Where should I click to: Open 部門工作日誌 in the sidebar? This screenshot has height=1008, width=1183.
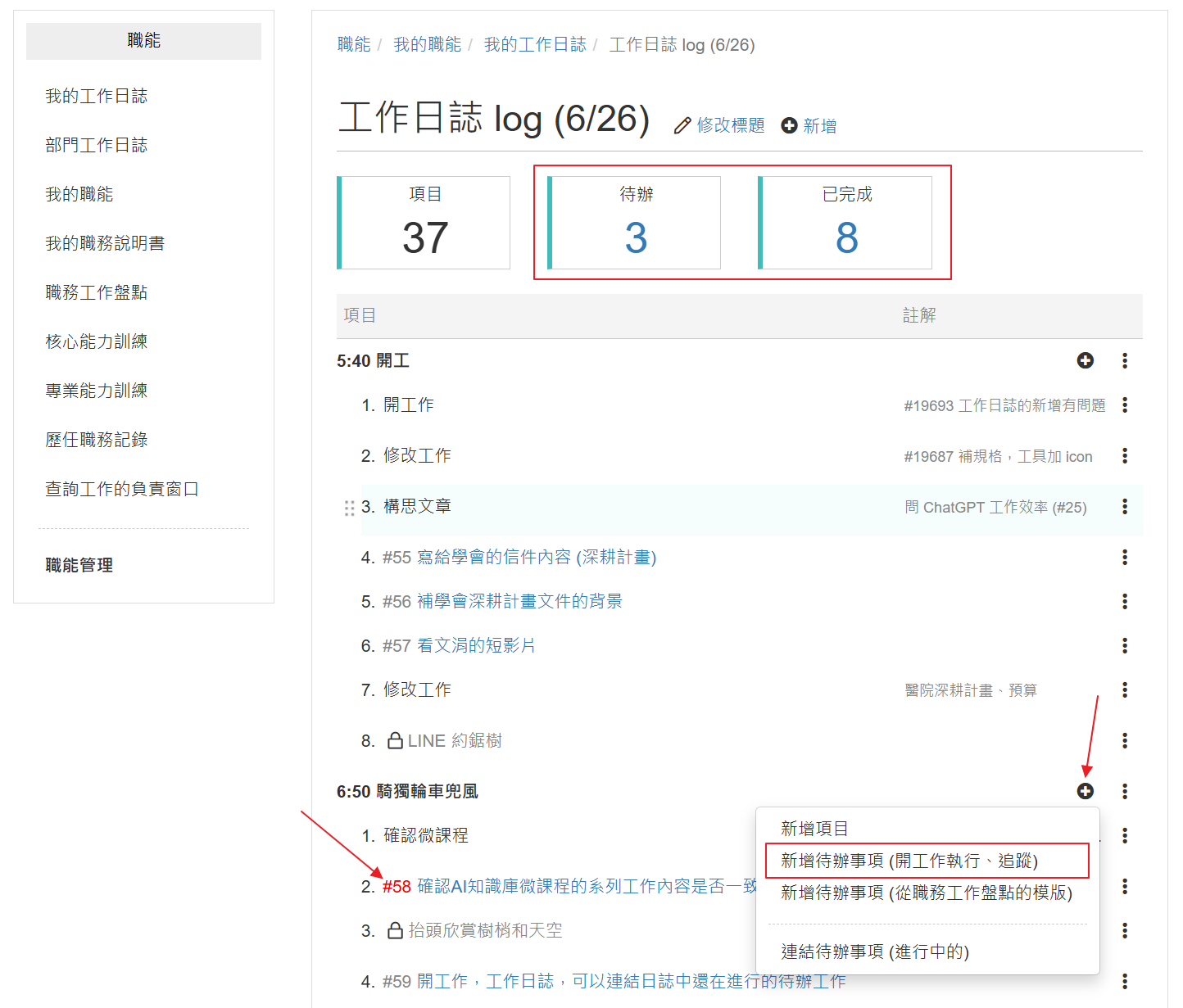click(x=97, y=145)
